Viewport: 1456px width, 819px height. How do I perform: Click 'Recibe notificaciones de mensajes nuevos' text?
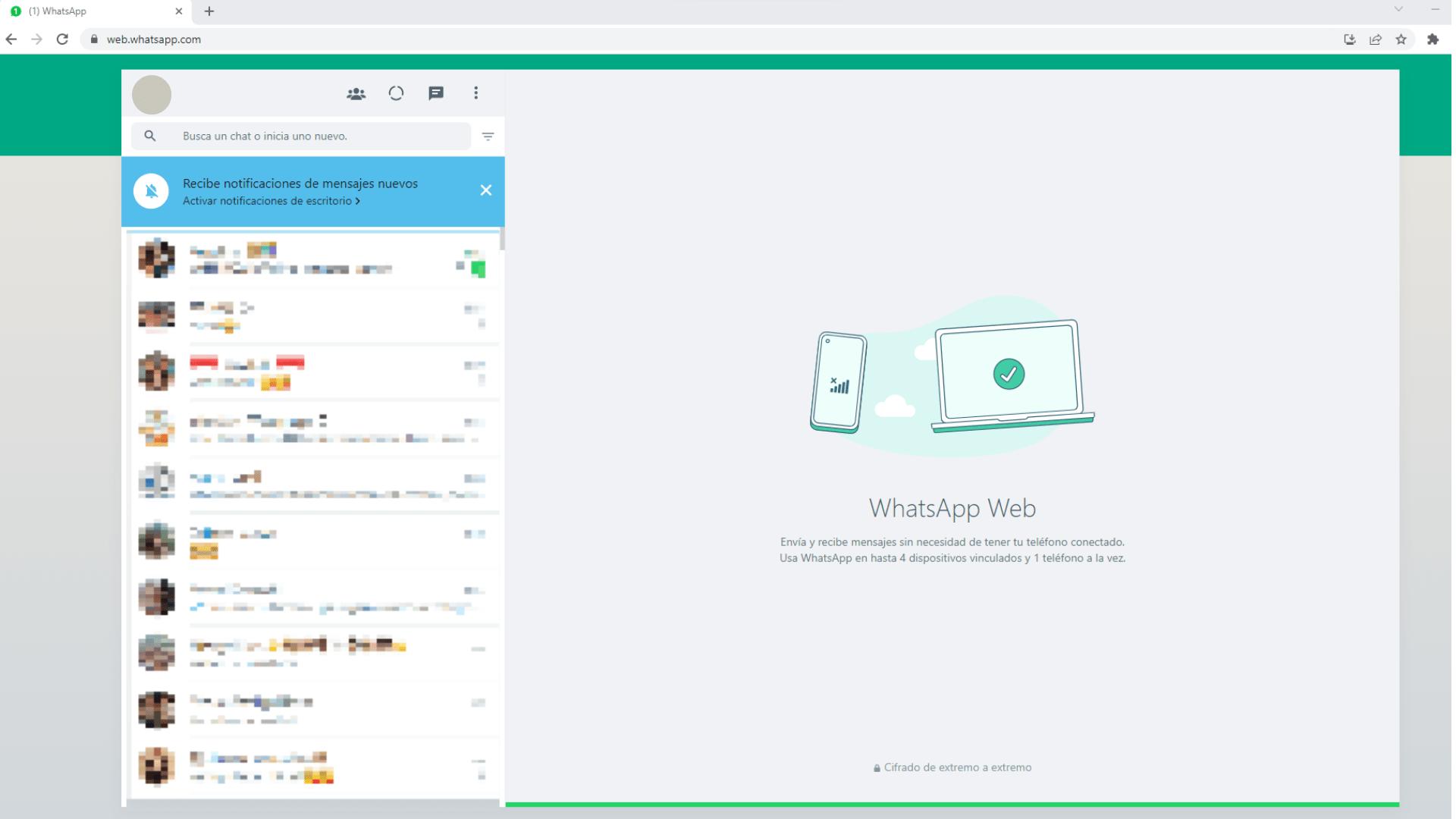(x=300, y=184)
